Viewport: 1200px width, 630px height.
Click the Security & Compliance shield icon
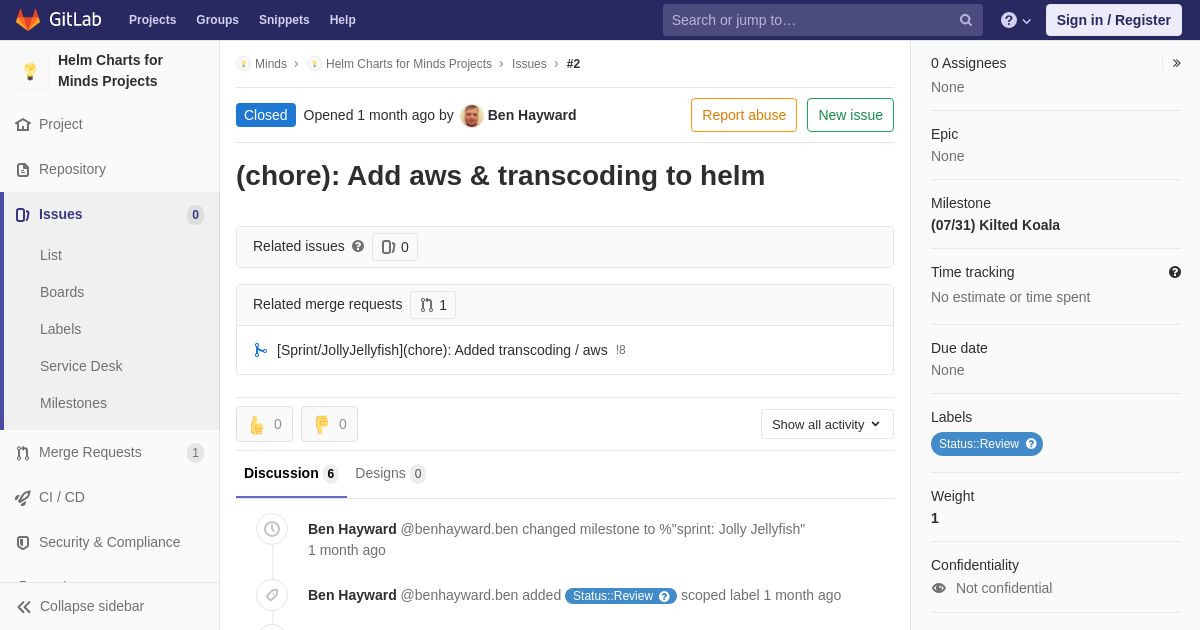click(x=23, y=543)
